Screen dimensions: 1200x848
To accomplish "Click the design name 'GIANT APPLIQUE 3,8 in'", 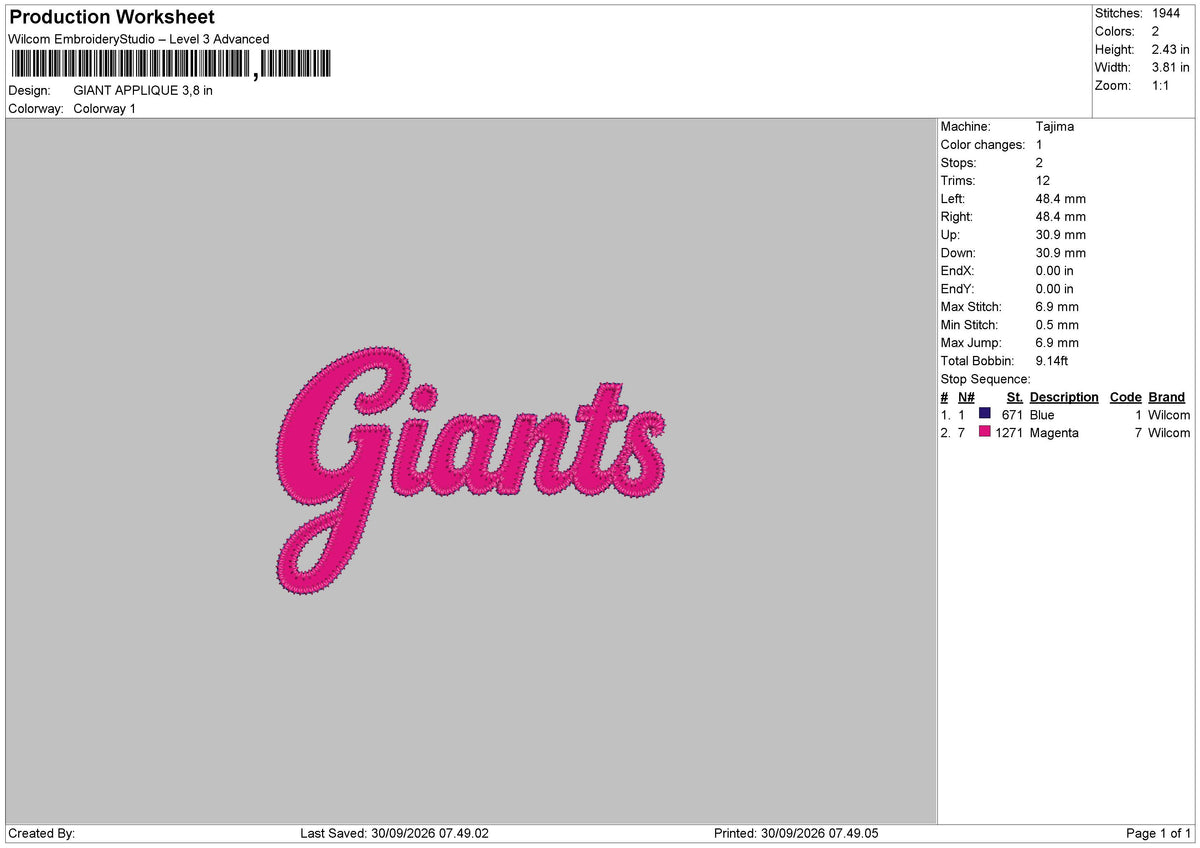I will (143, 90).
